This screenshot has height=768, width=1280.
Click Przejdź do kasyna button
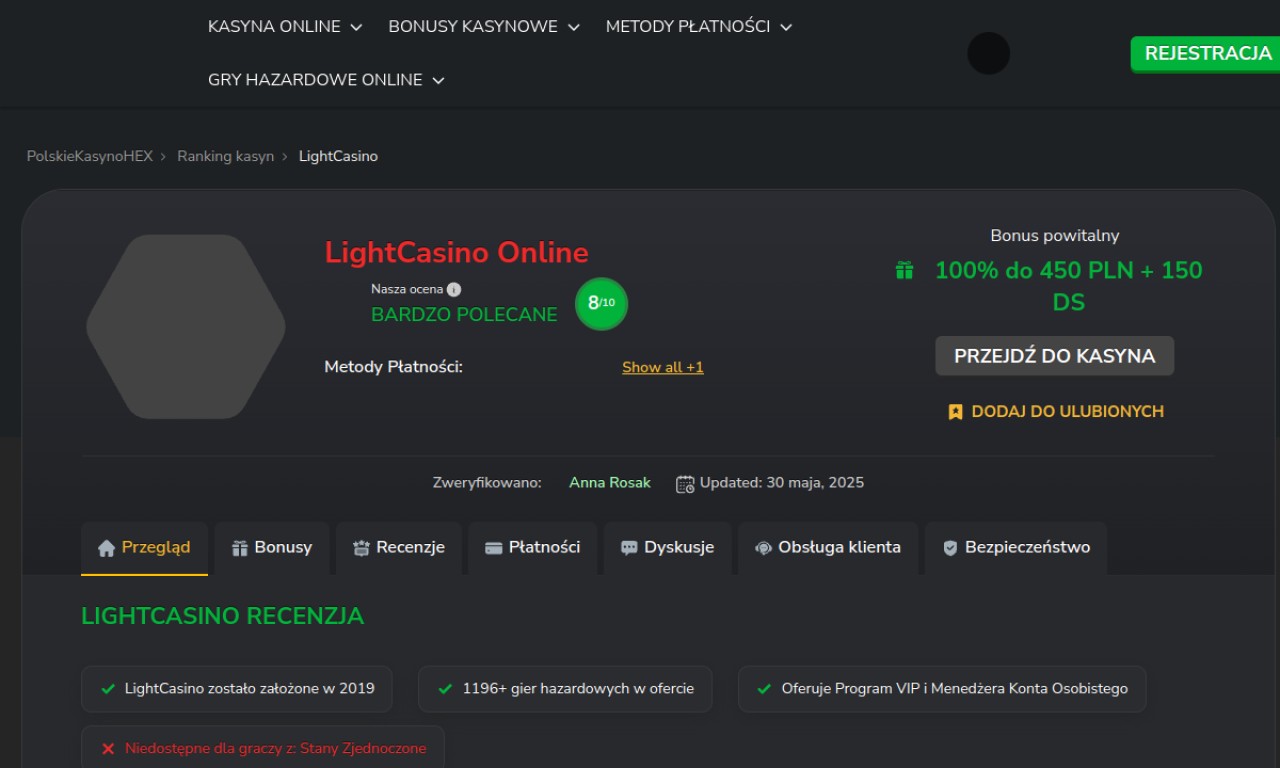click(x=1055, y=356)
